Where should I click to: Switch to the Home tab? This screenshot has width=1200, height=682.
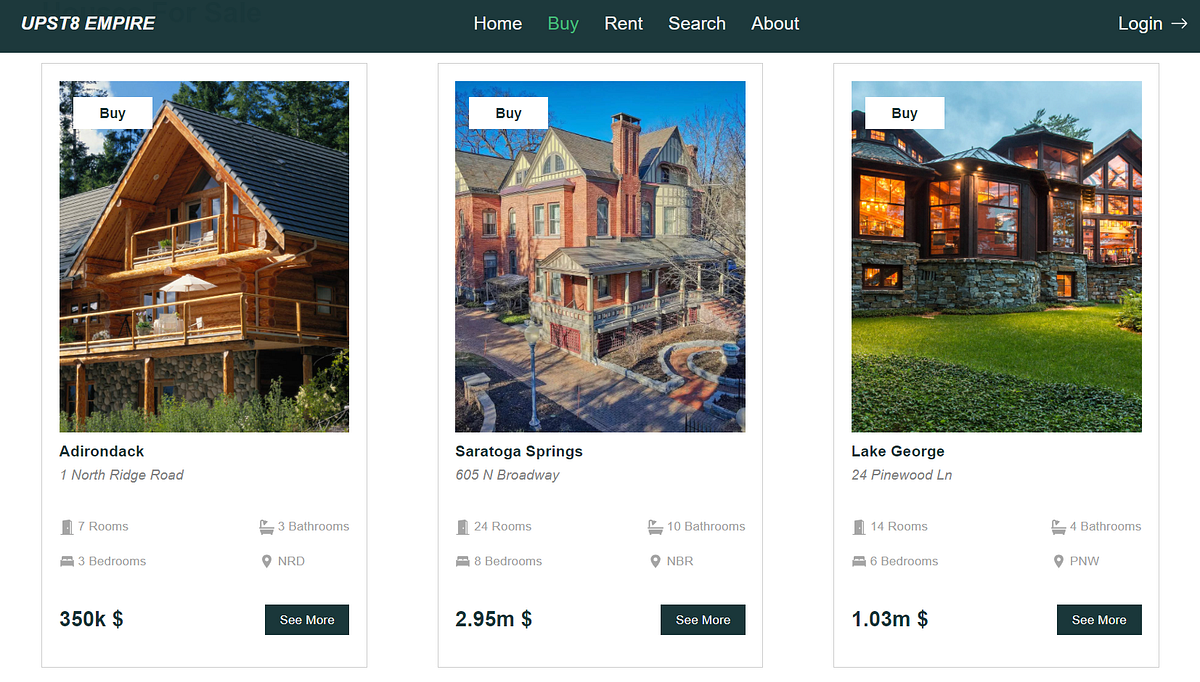(498, 23)
